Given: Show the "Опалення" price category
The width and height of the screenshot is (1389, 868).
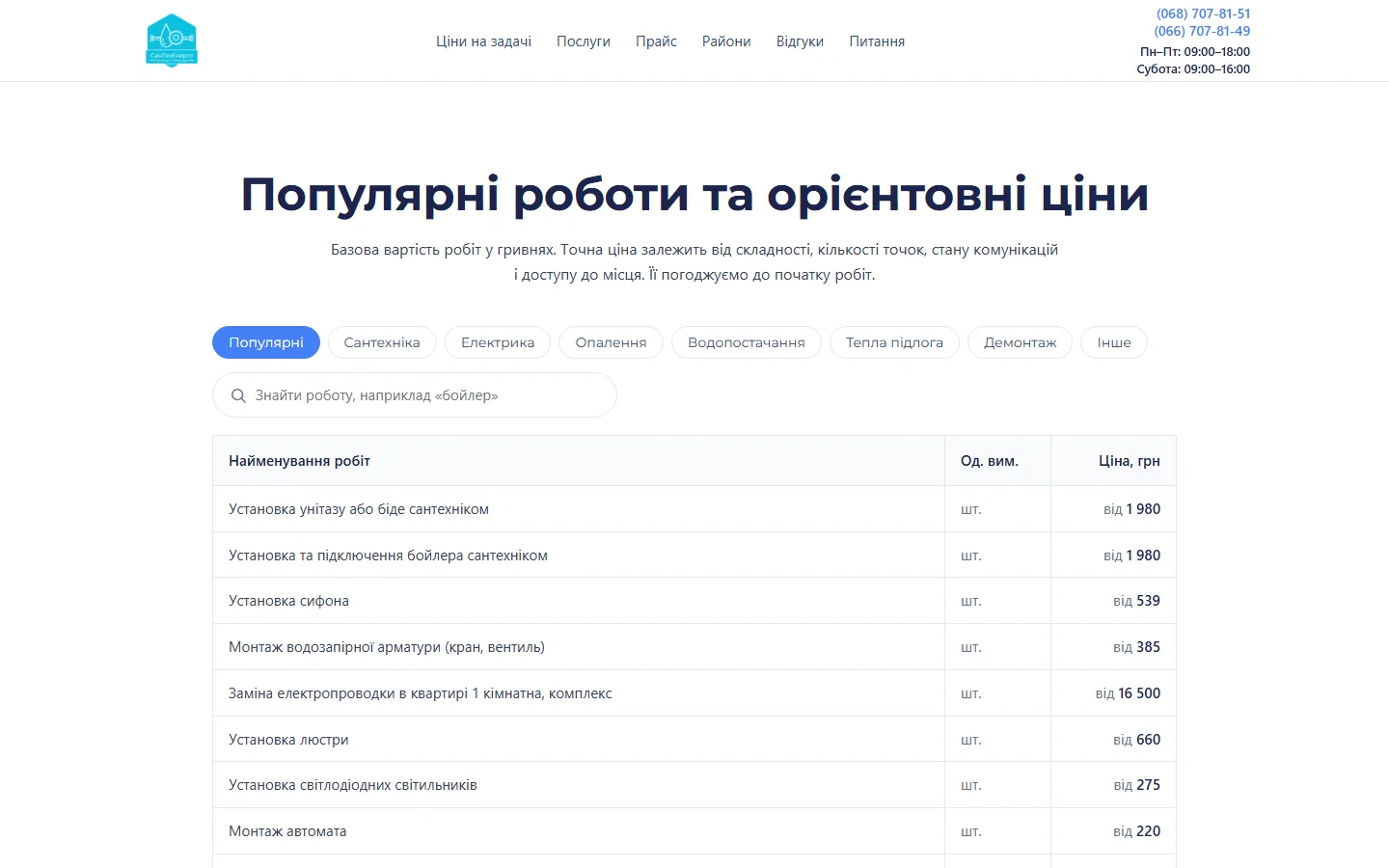Looking at the screenshot, I should pos(611,342).
